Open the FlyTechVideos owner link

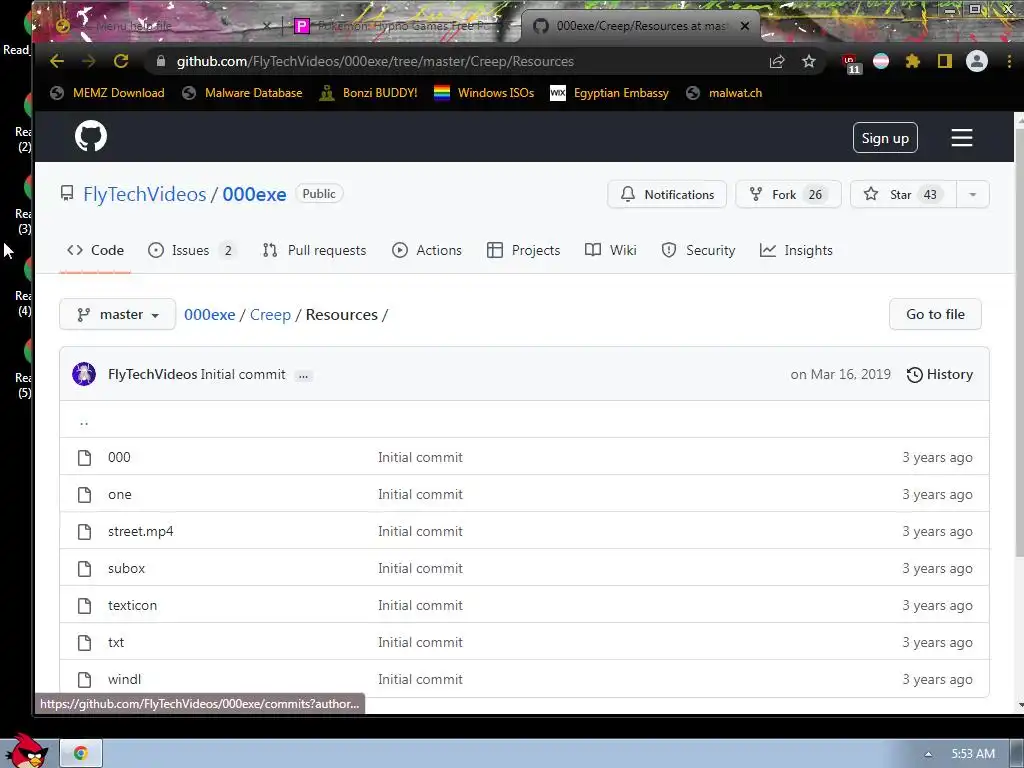click(144, 195)
